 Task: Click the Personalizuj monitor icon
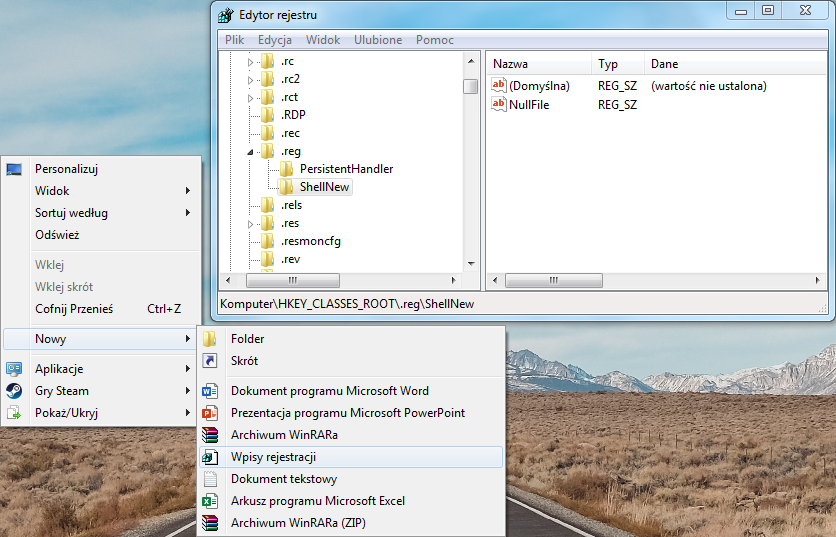pos(14,170)
